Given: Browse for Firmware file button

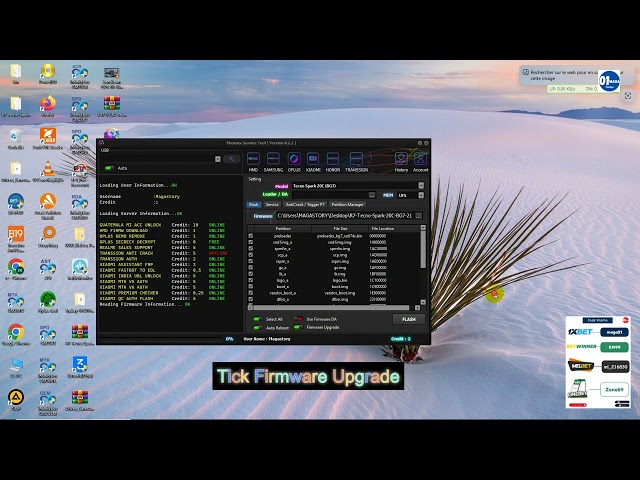Looking at the screenshot, I should 418,216.
